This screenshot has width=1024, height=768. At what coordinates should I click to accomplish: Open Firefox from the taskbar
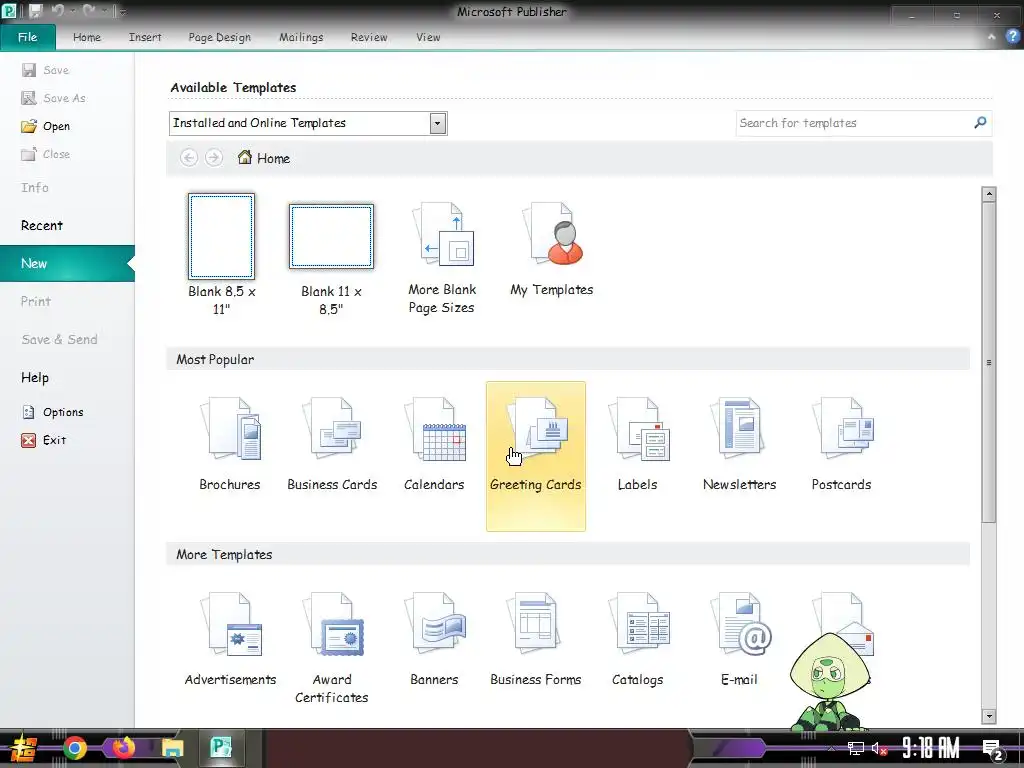point(123,748)
